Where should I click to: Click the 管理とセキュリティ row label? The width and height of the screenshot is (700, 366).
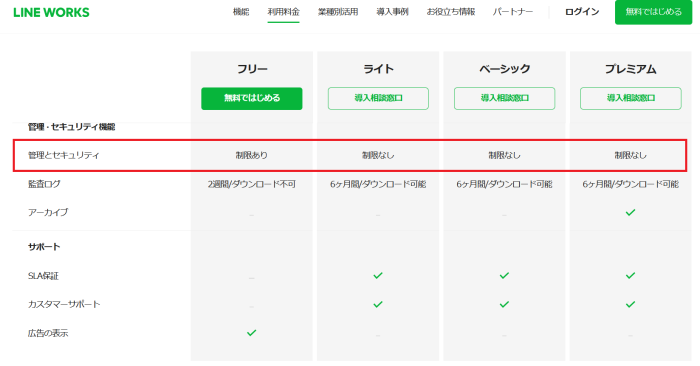(x=63, y=155)
